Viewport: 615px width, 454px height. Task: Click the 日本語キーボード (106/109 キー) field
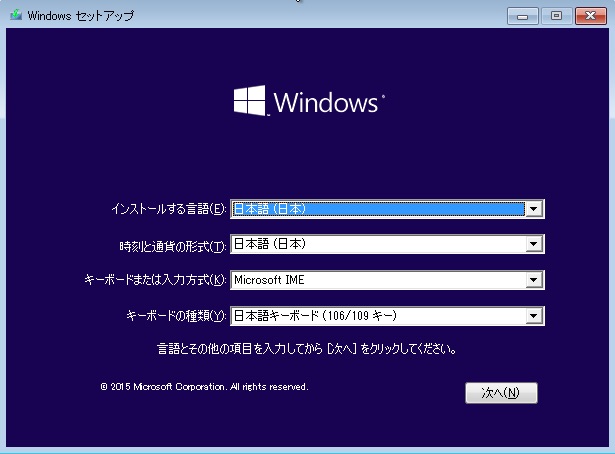tap(377, 317)
